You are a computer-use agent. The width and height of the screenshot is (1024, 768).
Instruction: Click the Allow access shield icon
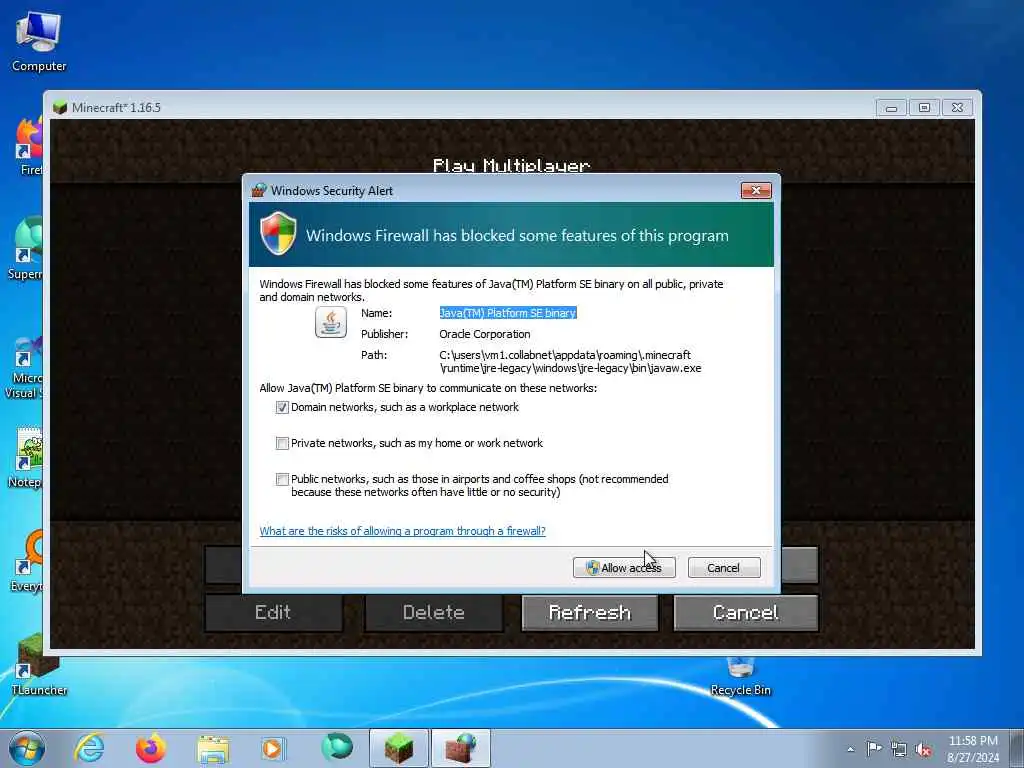tap(592, 568)
